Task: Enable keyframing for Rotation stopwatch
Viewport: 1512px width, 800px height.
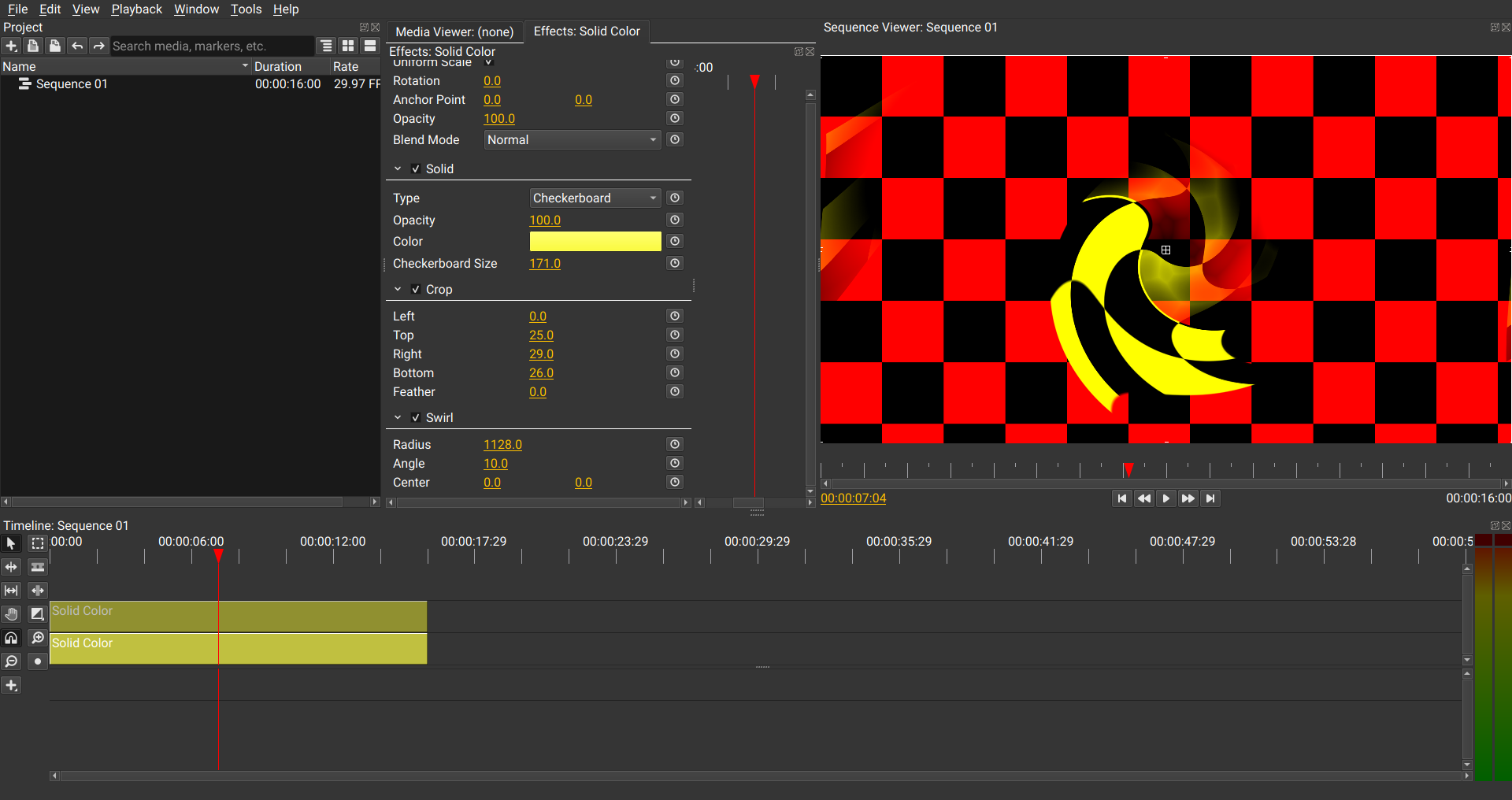Action: pos(675,80)
